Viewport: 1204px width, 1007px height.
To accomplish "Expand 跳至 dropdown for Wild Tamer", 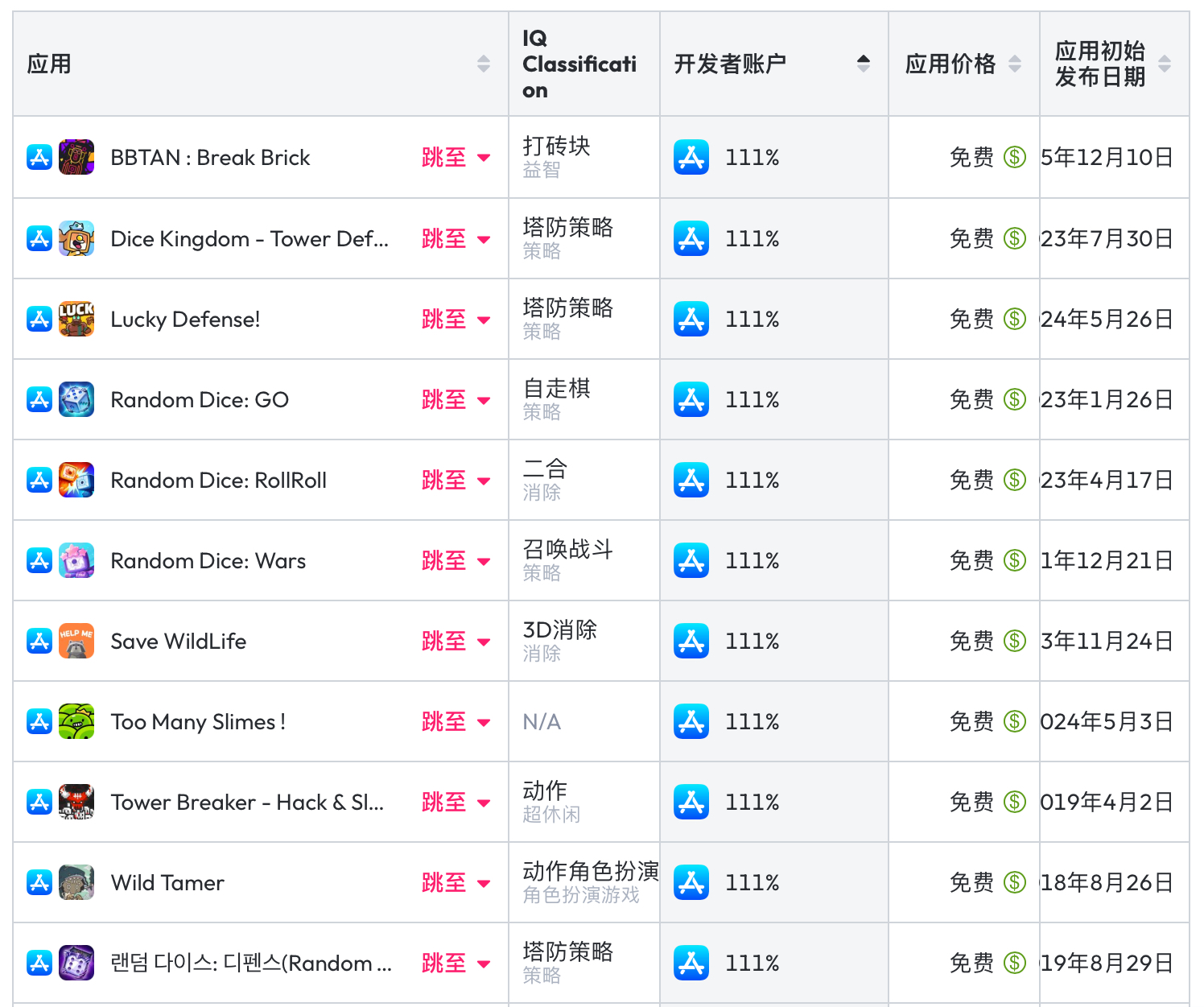I will (x=456, y=882).
